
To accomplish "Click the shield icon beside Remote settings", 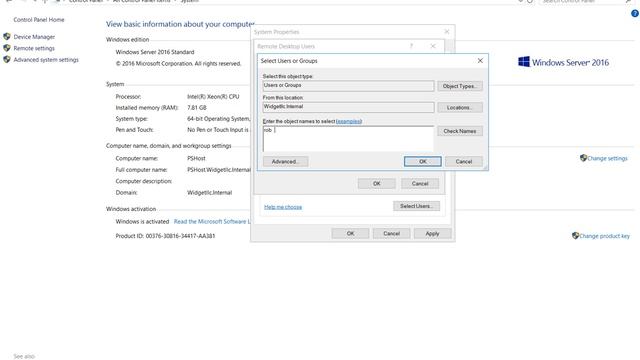I will pyautogui.click(x=7, y=48).
